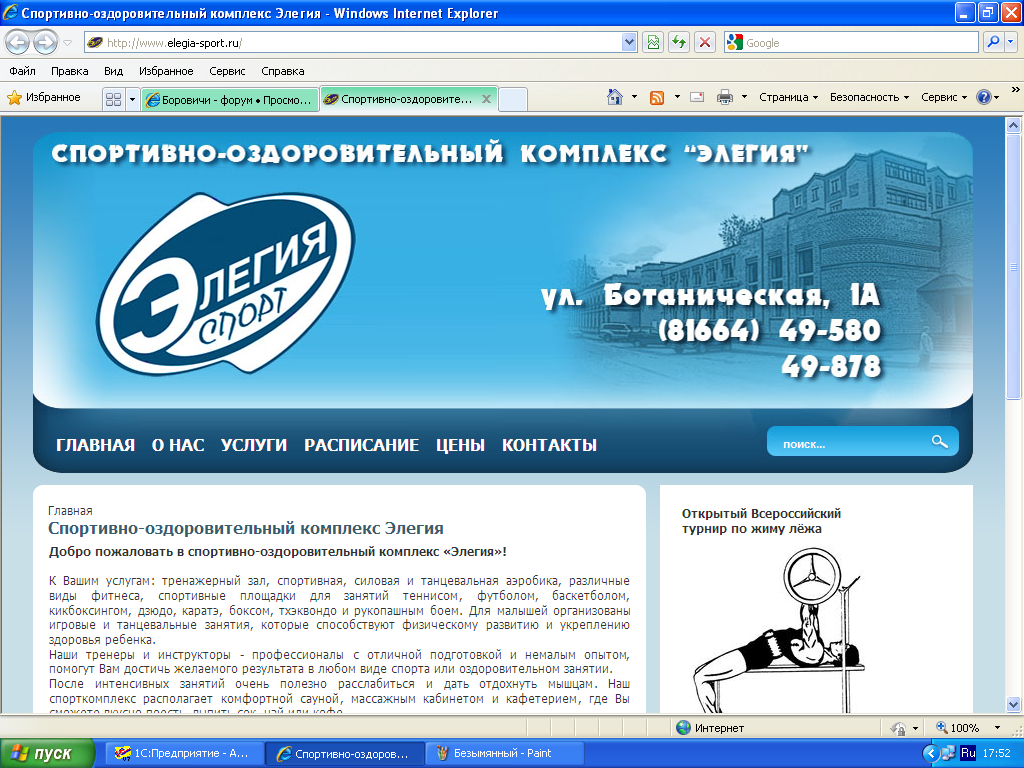The width and height of the screenshot is (1024, 768).
Task: Expand the tab list dropdown arrow
Action: coord(133,99)
